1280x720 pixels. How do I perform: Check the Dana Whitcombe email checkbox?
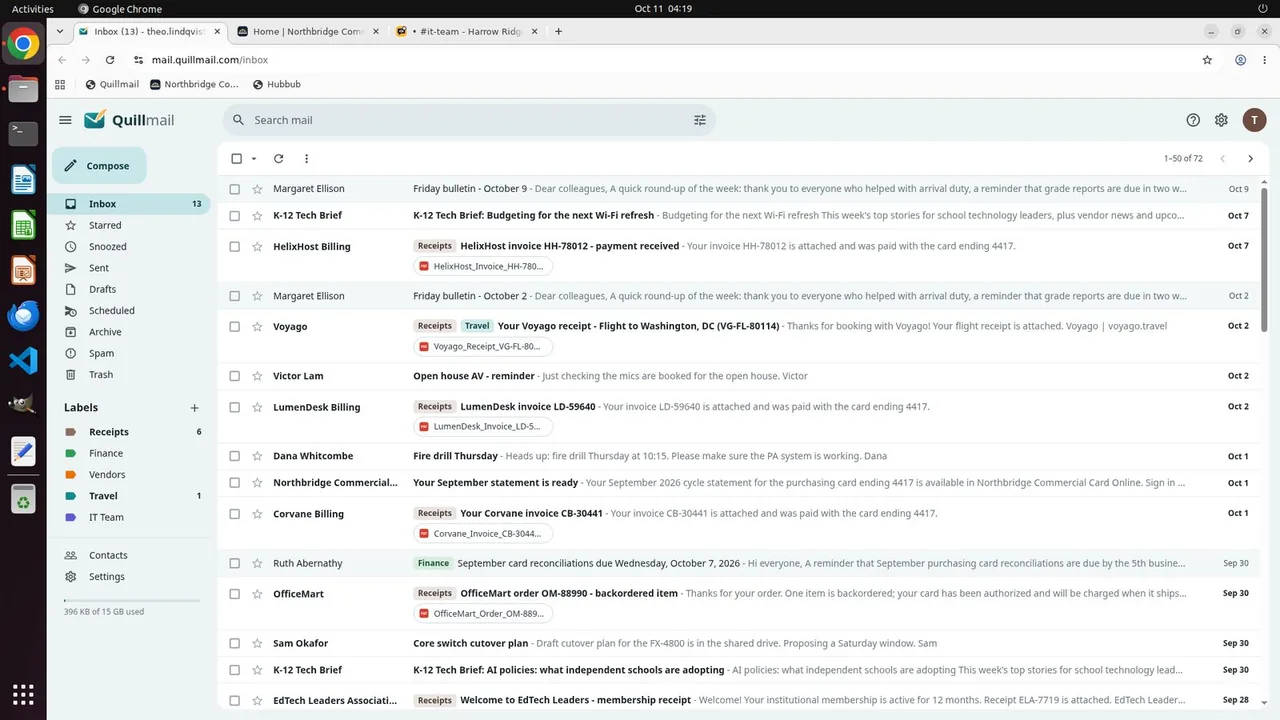[x=235, y=456]
